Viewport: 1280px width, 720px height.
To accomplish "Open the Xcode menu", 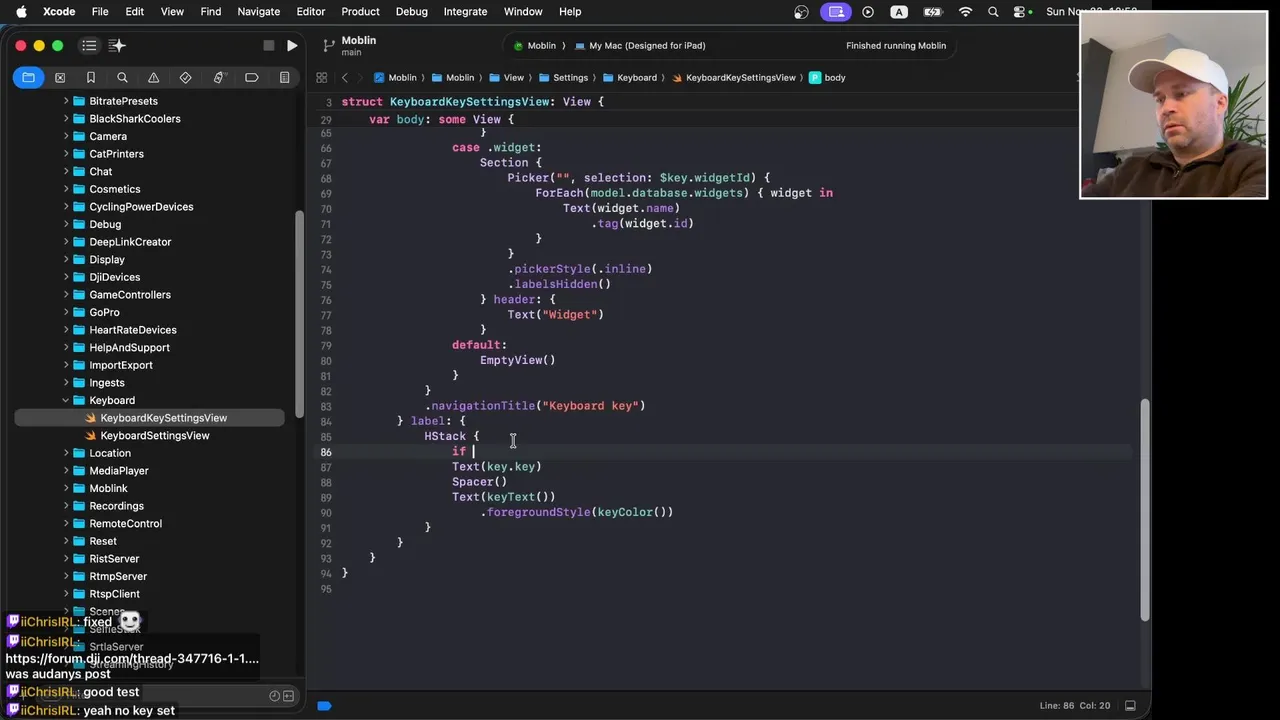I will click(59, 12).
